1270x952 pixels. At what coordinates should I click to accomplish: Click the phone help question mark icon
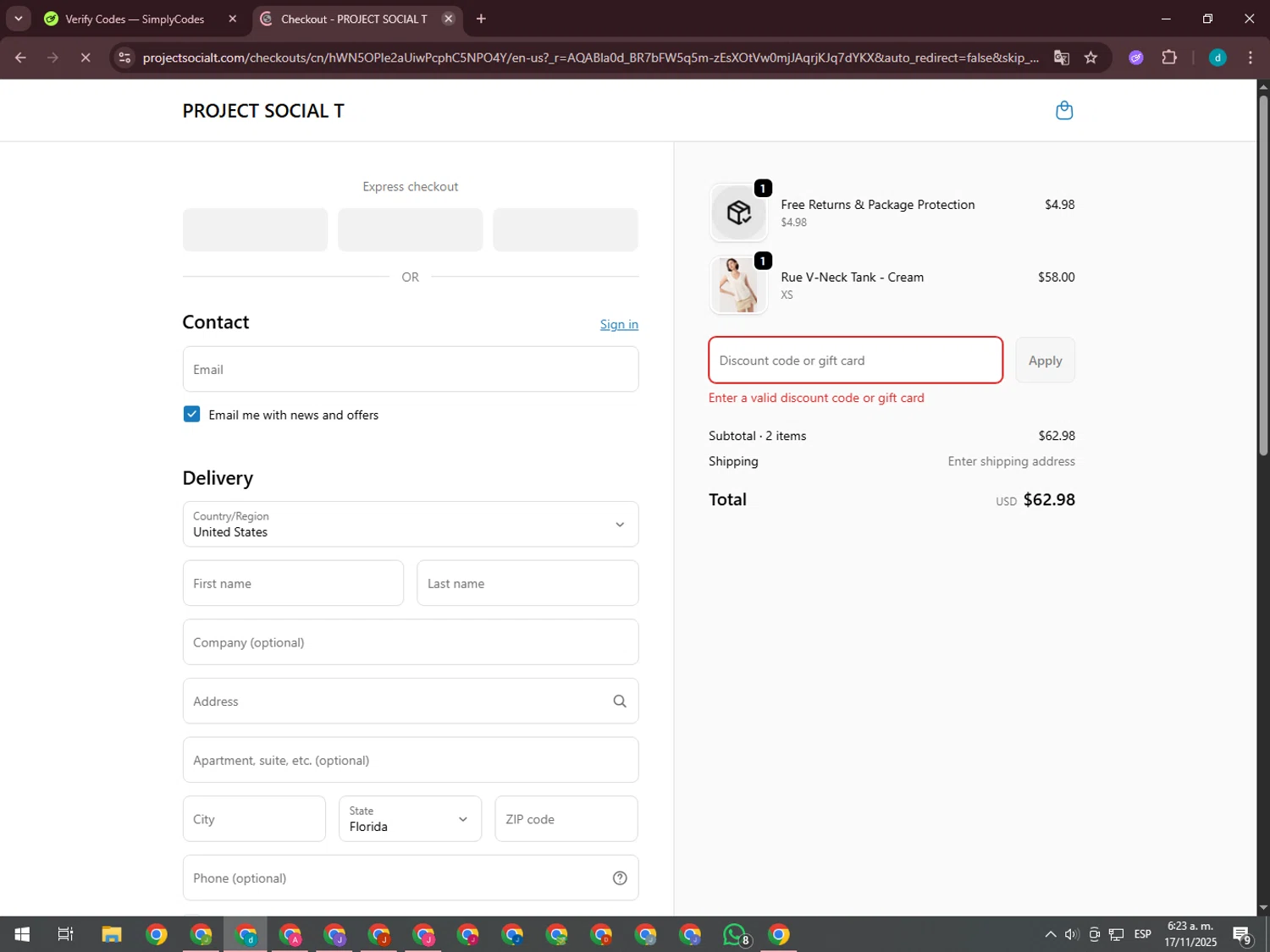click(620, 878)
